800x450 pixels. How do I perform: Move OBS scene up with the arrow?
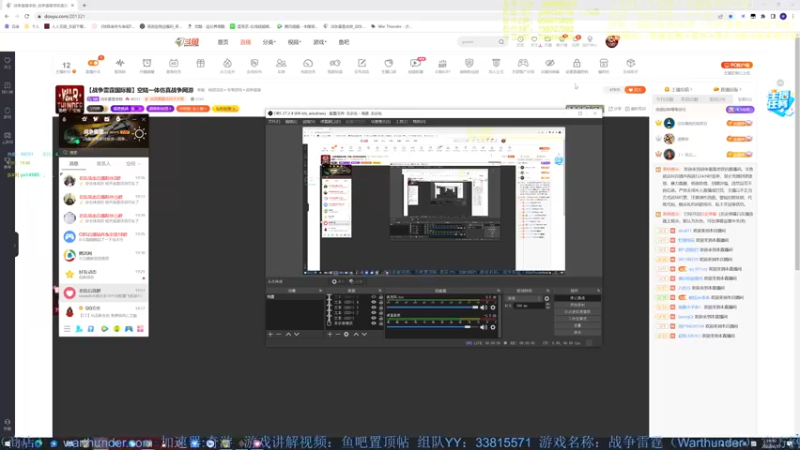288,334
